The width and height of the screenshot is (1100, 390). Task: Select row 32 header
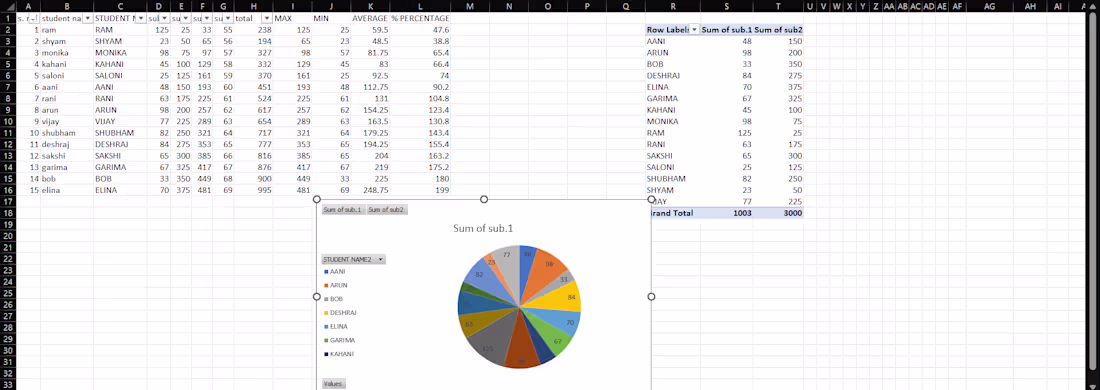(7, 373)
